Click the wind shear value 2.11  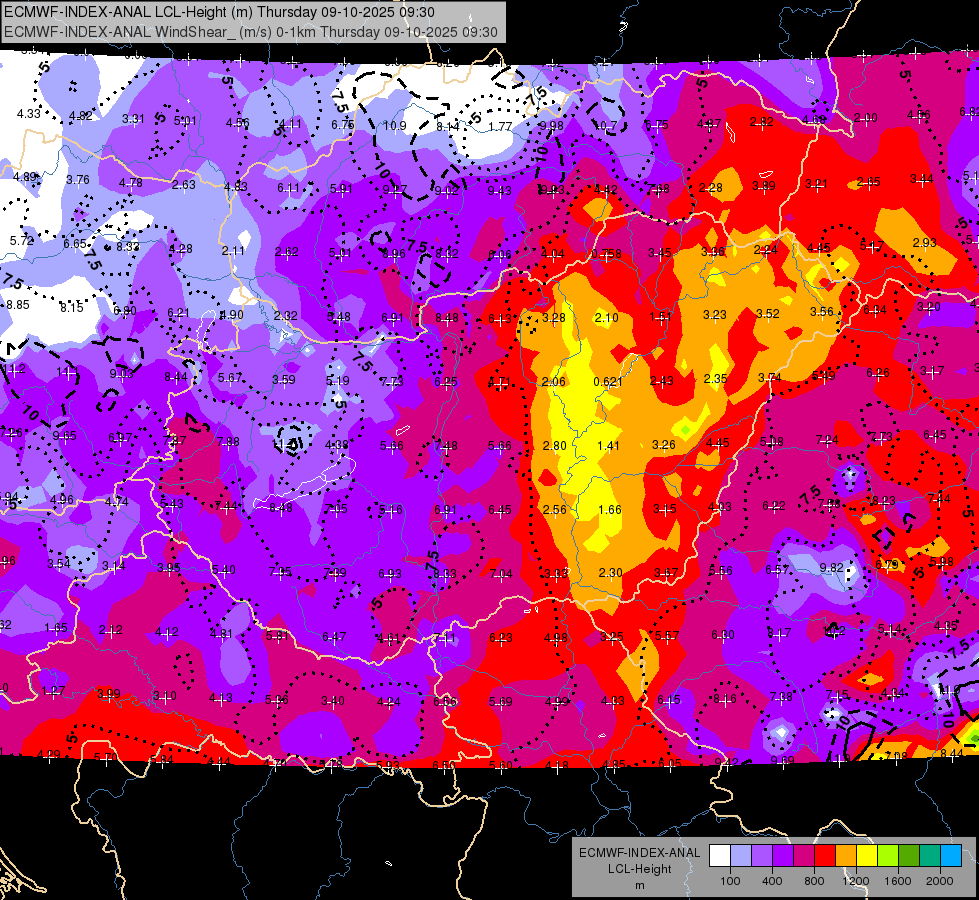233,250
